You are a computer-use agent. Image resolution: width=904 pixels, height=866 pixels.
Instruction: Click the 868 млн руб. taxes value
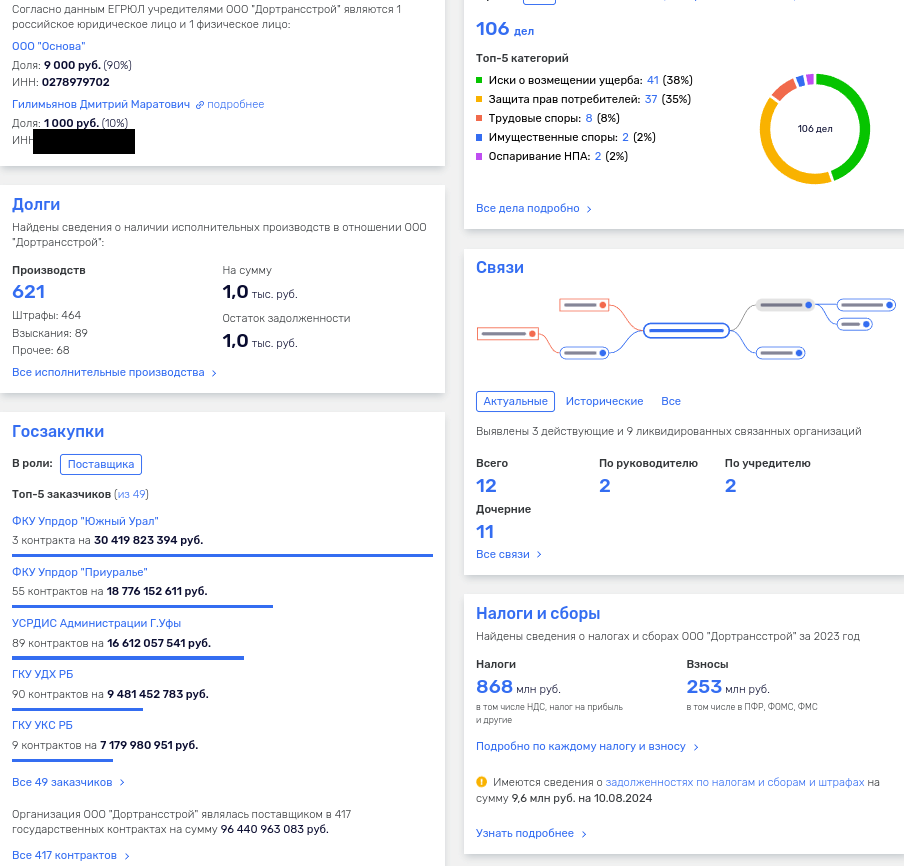[518, 687]
